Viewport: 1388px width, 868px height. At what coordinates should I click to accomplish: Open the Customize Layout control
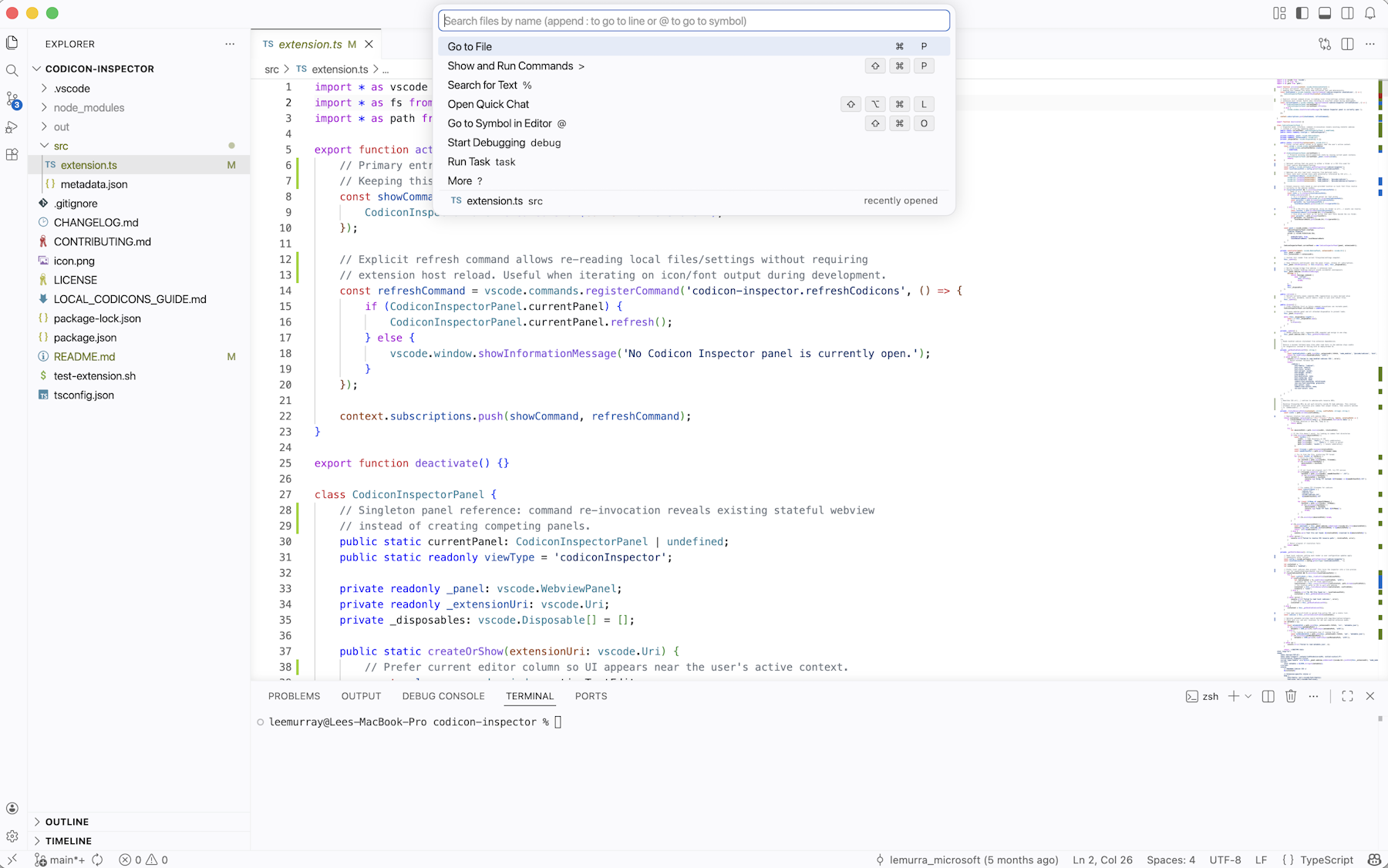coord(1279,13)
